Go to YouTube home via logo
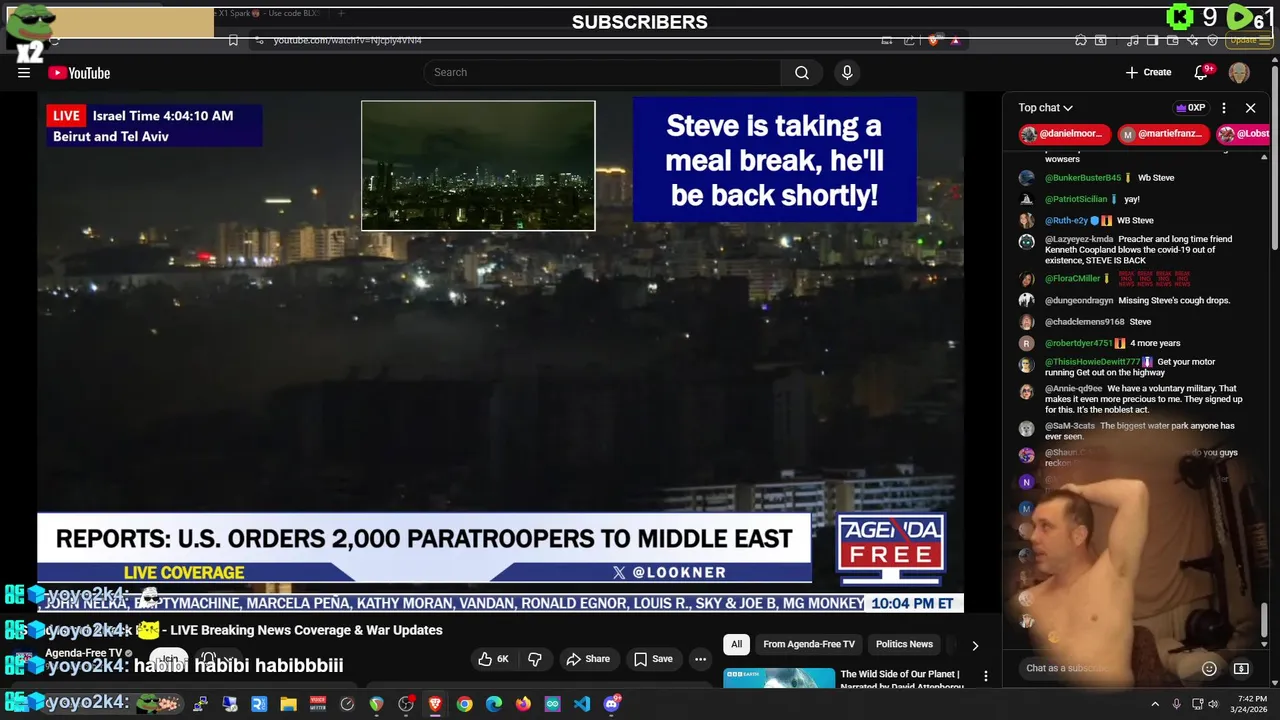This screenshot has height=720, width=1280. (x=79, y=72)
